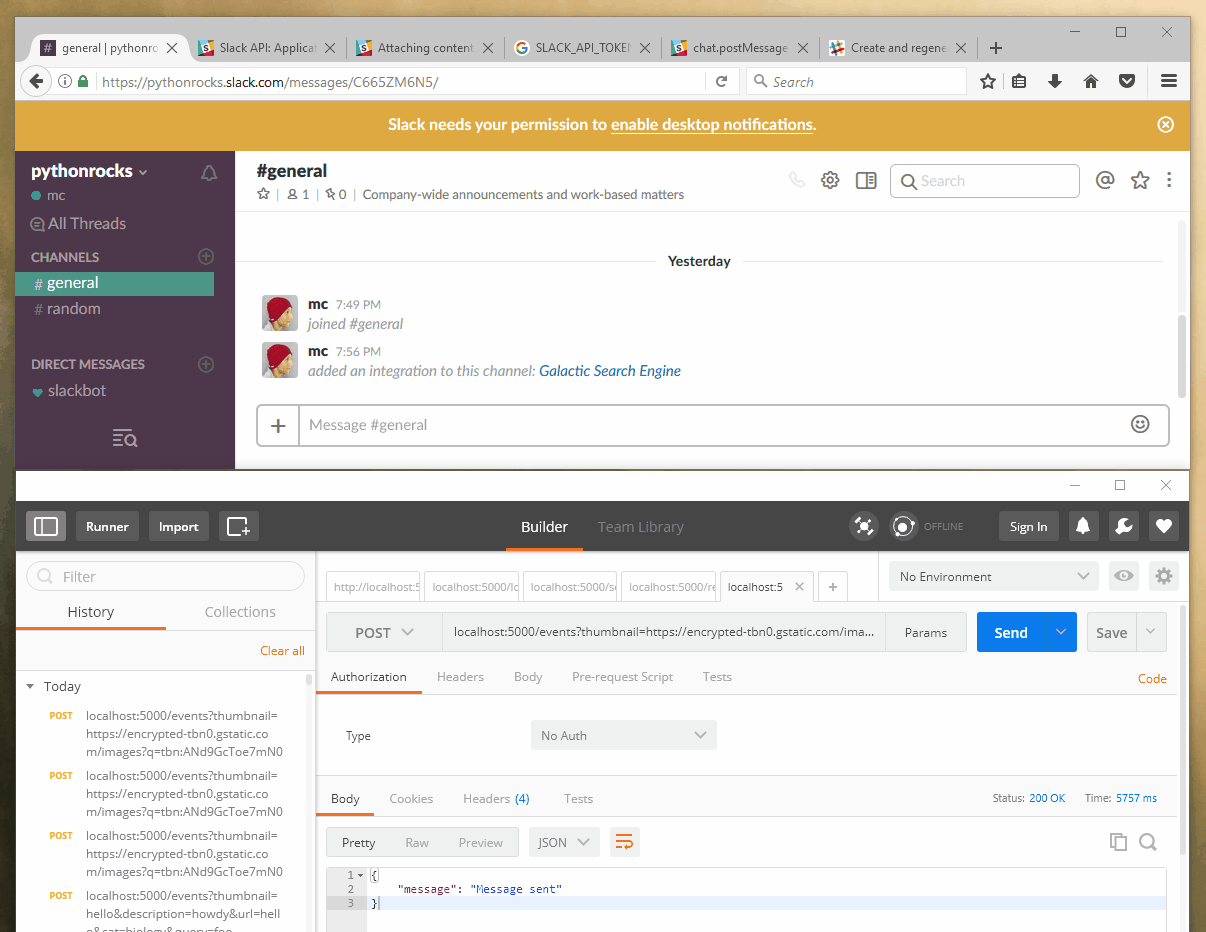
Task: Open the Firefox downloads arrow
Action: pyautogui.click(x=1054, y=81)
